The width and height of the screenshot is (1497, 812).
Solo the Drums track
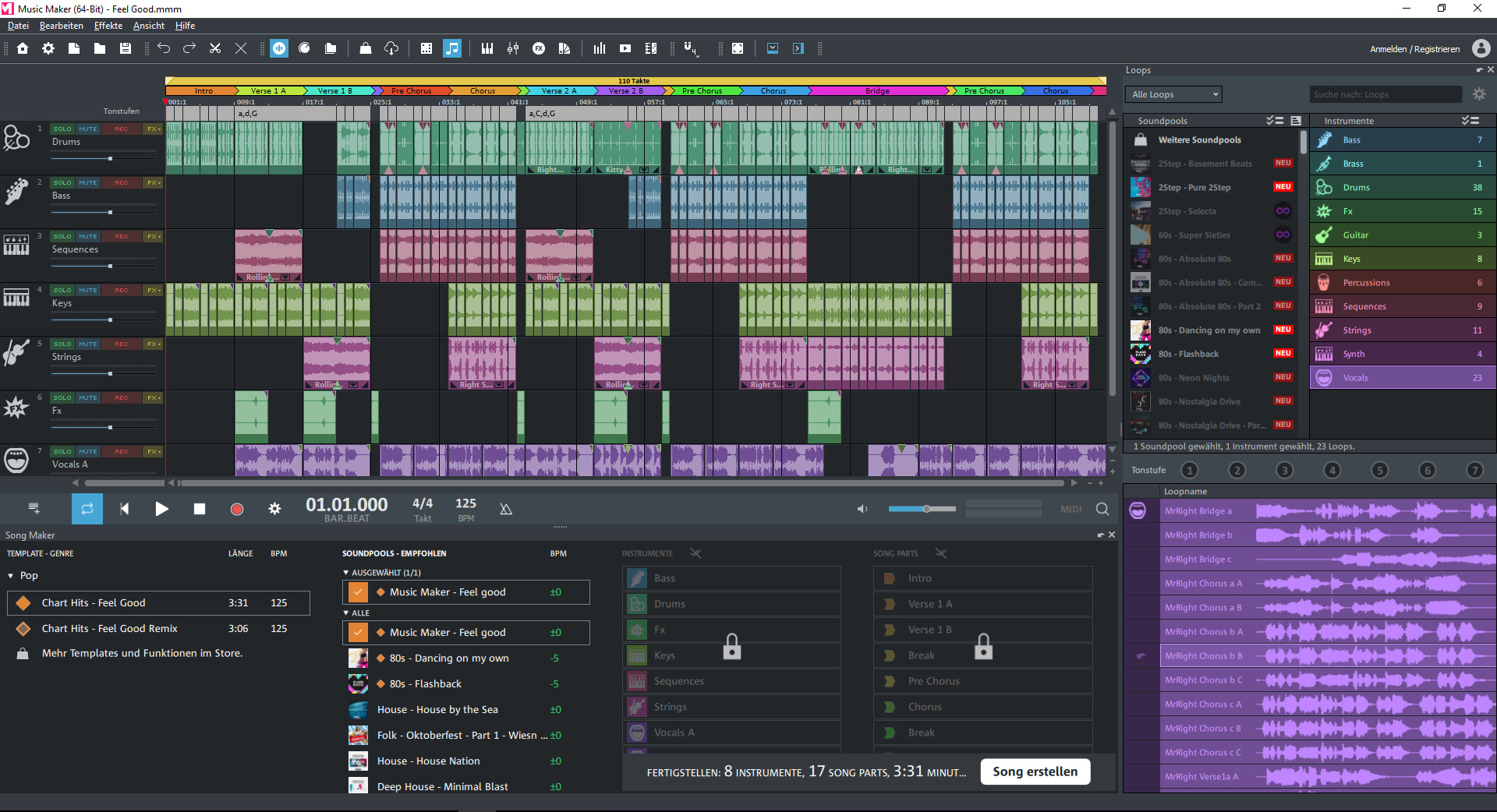click(x=62, y=129)
